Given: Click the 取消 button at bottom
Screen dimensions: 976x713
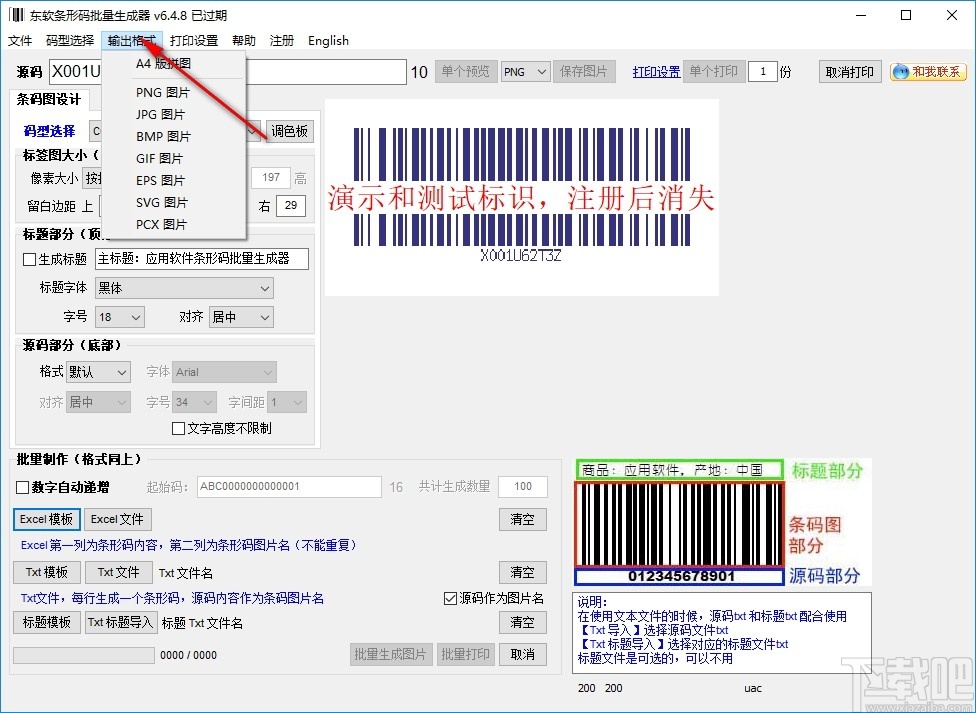Looking at the screenshot, I should tap(523, 654).
